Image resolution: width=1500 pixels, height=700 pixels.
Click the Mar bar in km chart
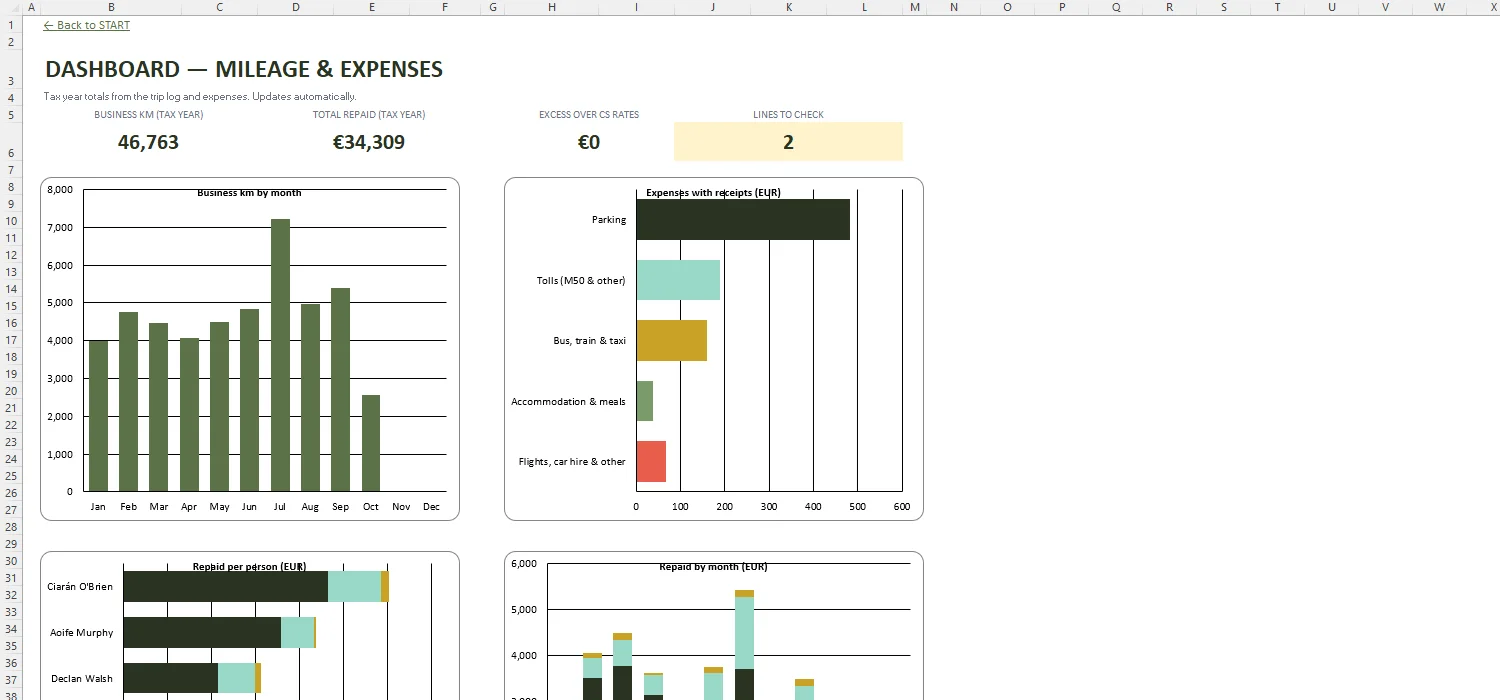[x=158, y=407]
